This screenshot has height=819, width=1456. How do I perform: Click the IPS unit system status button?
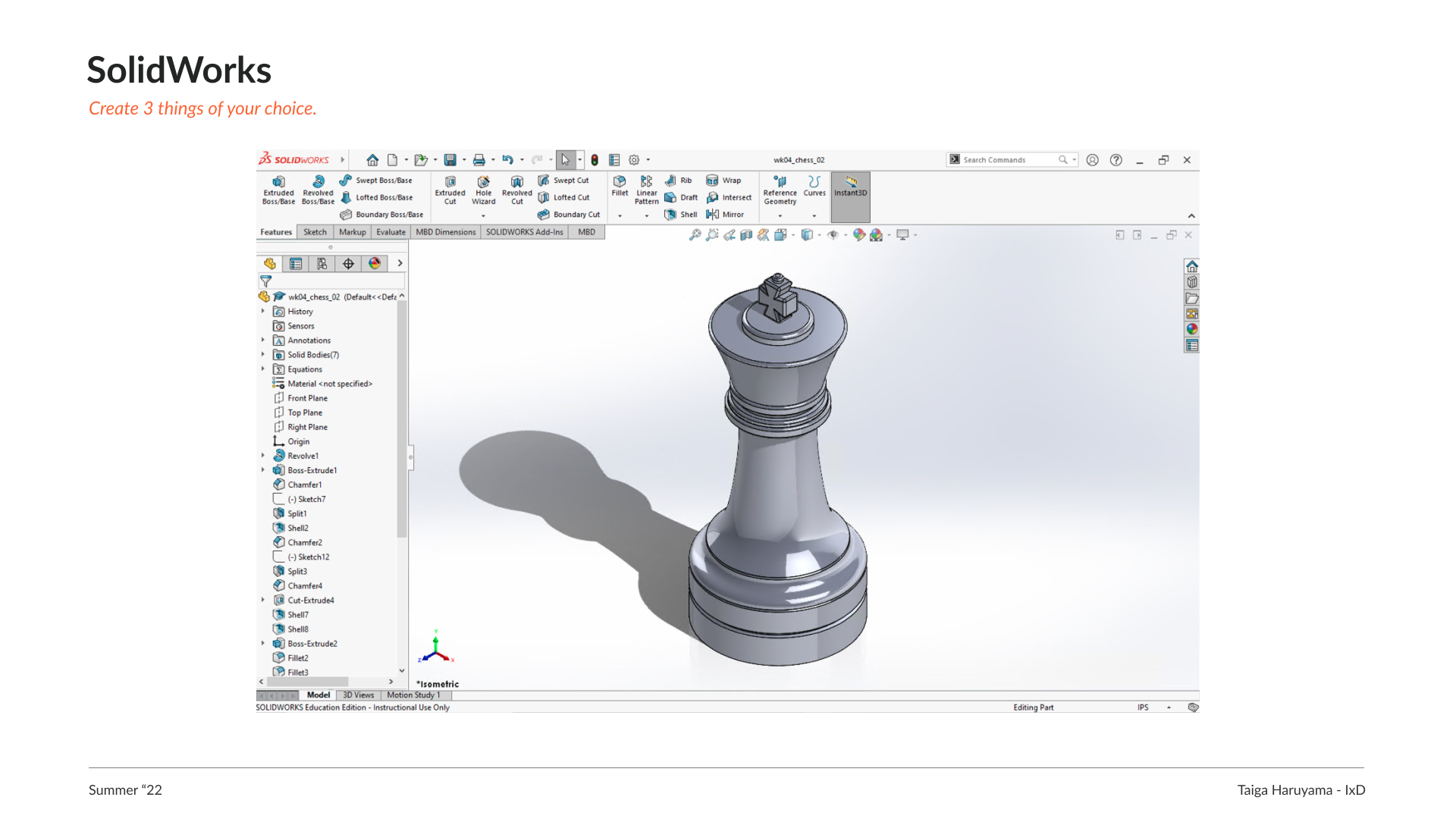click(x=1143, y=708)
